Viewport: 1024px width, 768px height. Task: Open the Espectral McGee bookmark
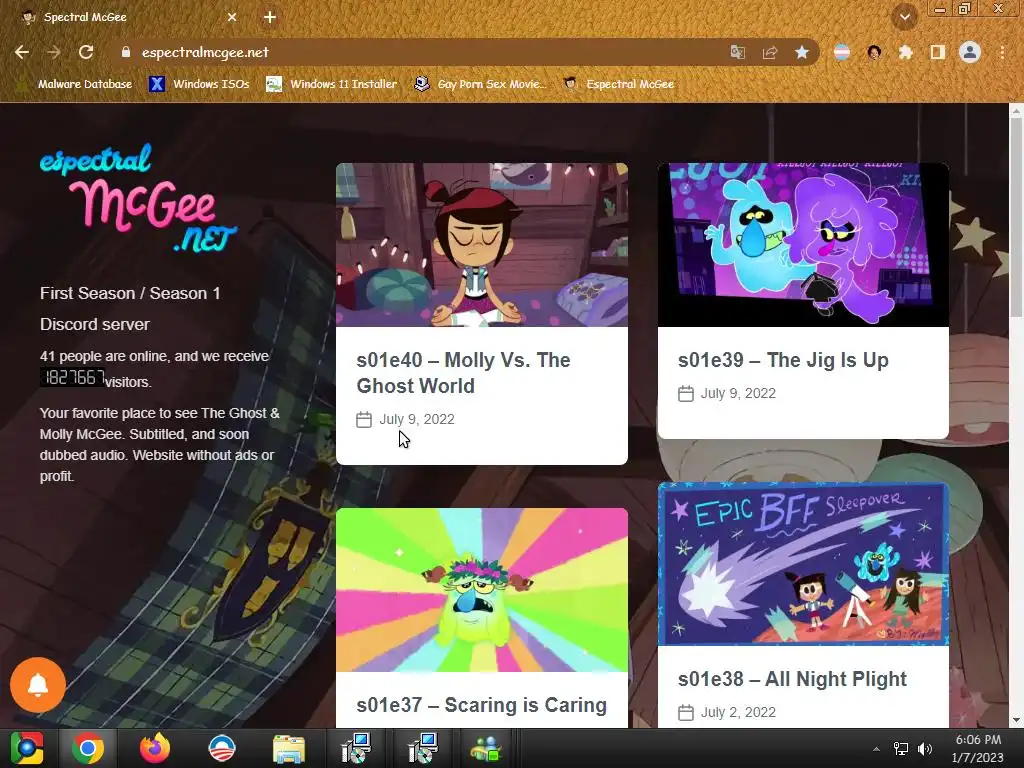618,84
